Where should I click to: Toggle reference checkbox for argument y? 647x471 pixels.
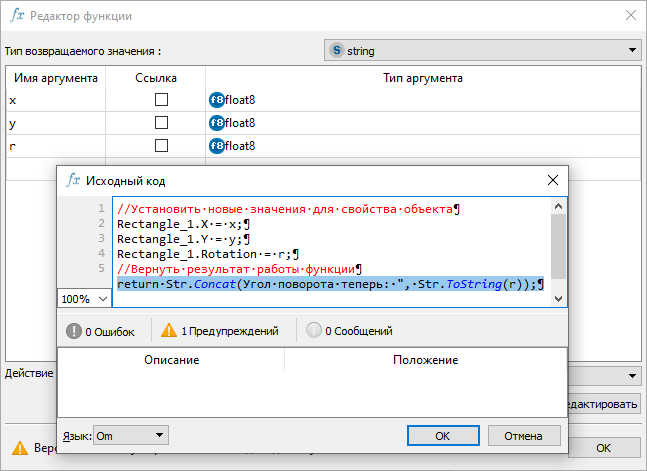click(x=161, y=123)
